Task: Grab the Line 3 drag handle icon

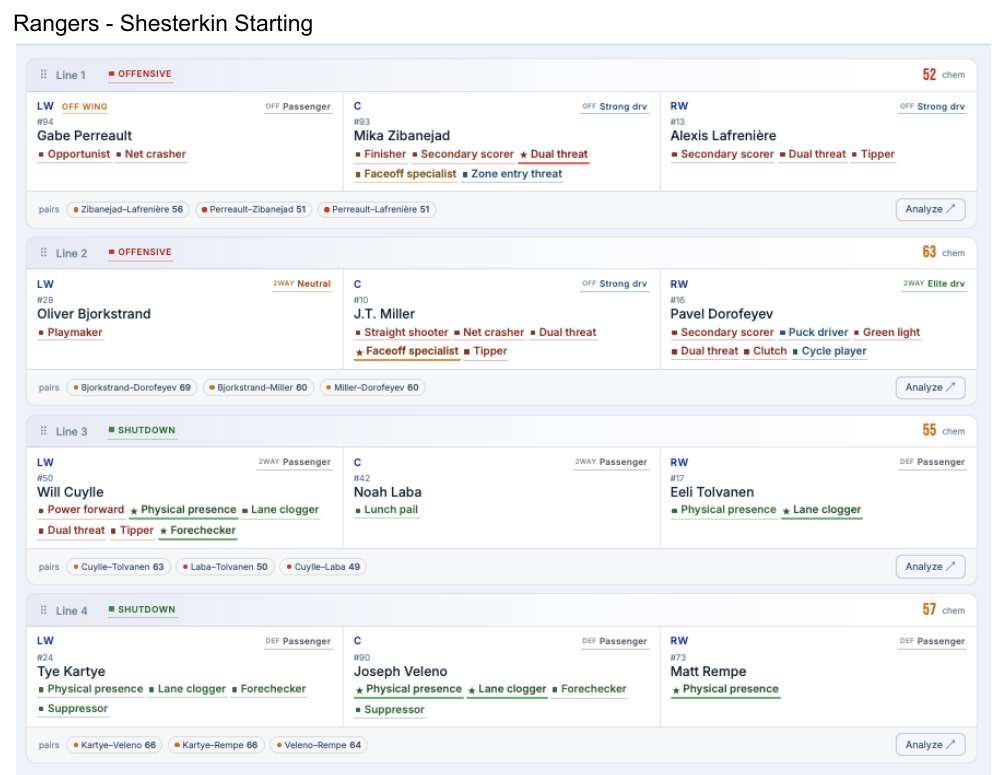Action: (x=44, y=430)
